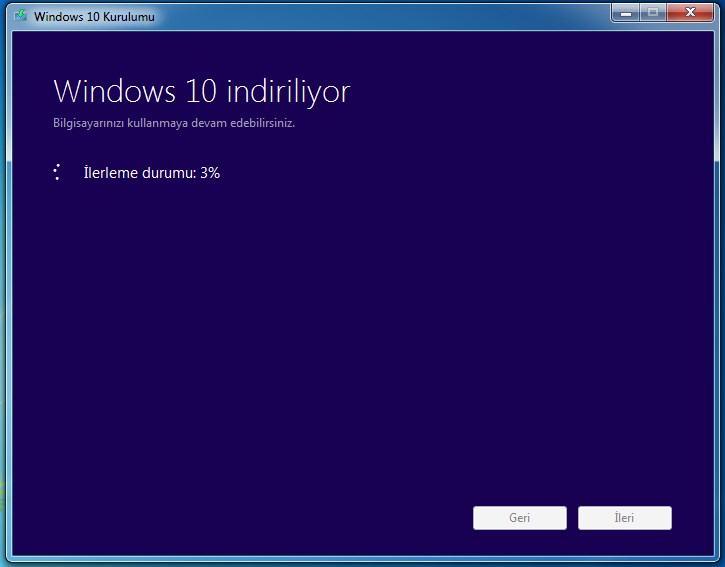
Task: Click the Windows 10 Kurulumu title bar icon
Action: tap(20, 16)
